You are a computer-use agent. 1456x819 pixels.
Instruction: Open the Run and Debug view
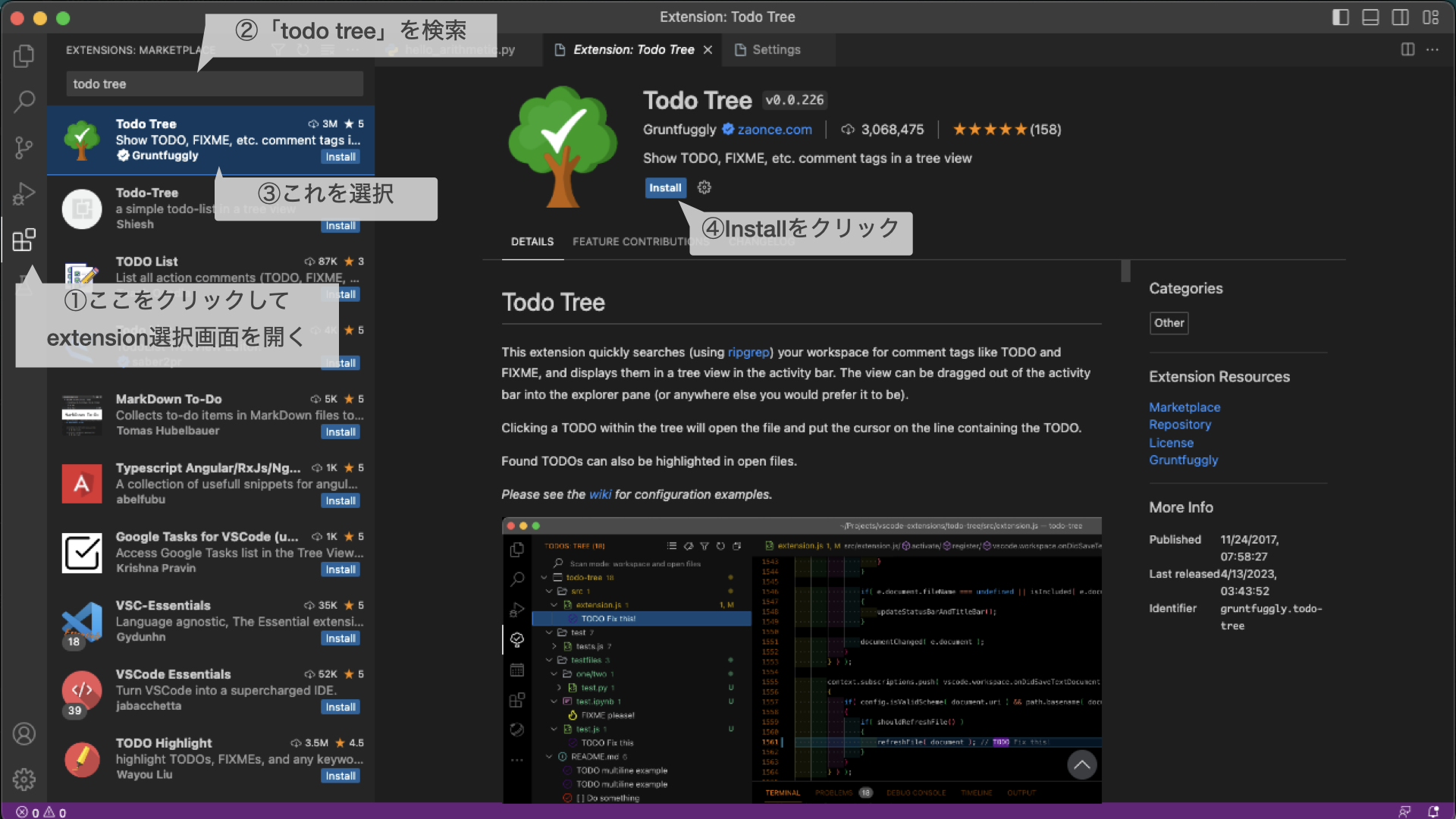pos(24,193)
